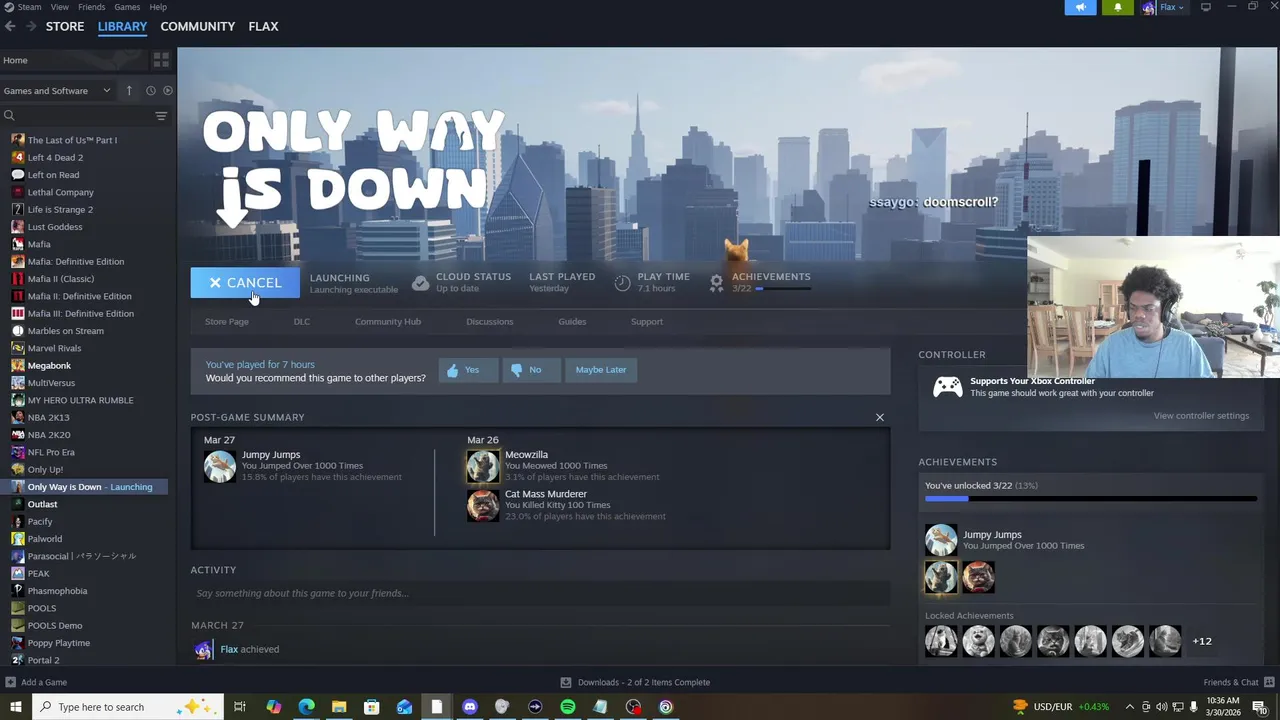This screenshot has height=720, width=1280.
Task: Open the Games menu
Action: coord(127,7)
